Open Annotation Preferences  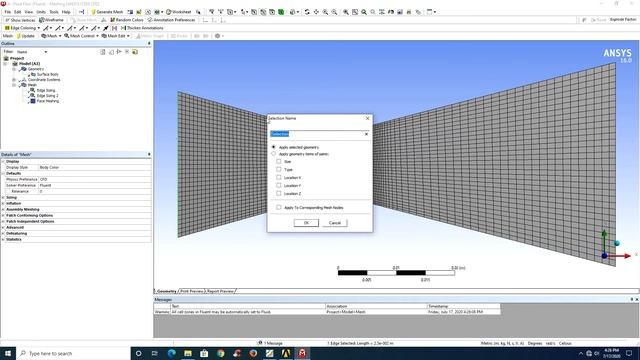tap(171, 20)
